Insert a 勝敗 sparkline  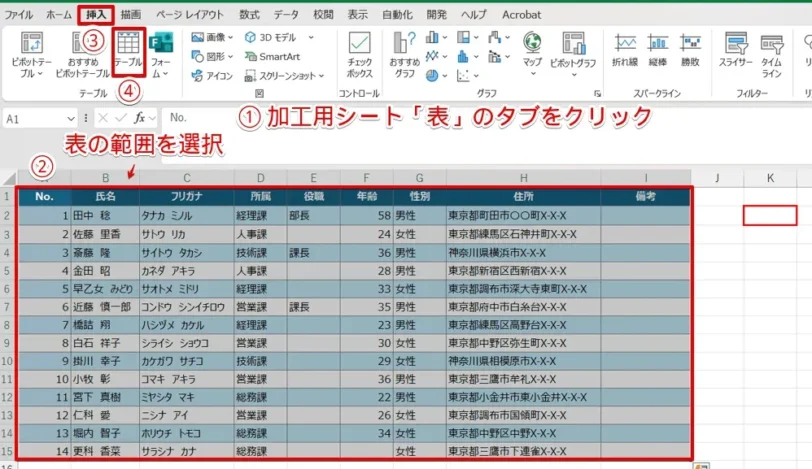coord(690,50)
